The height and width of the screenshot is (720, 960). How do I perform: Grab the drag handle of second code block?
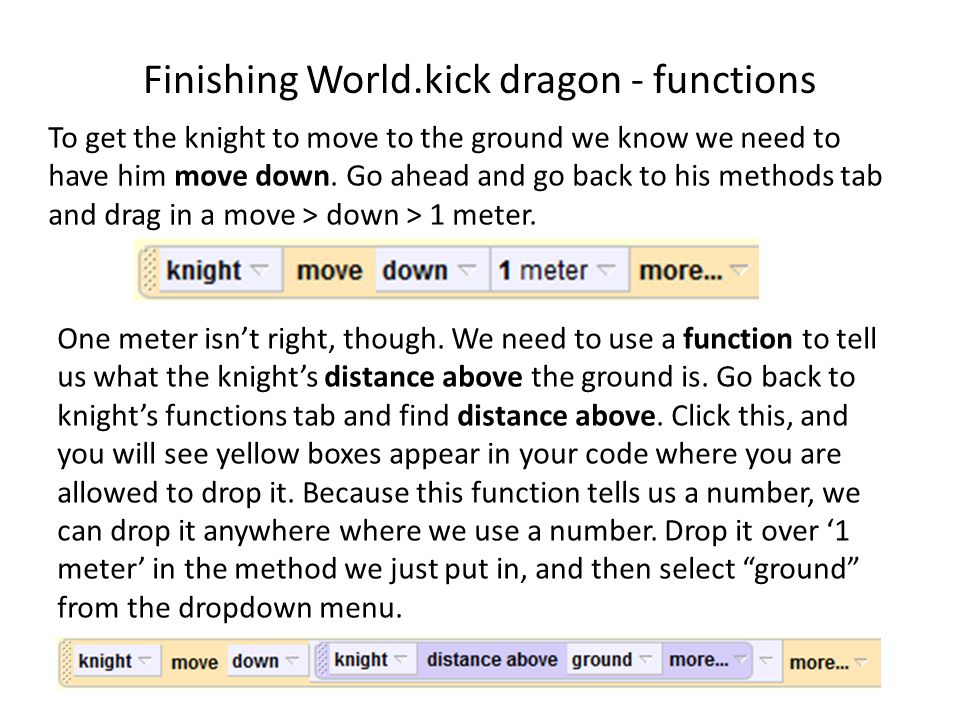click(66, 662)
